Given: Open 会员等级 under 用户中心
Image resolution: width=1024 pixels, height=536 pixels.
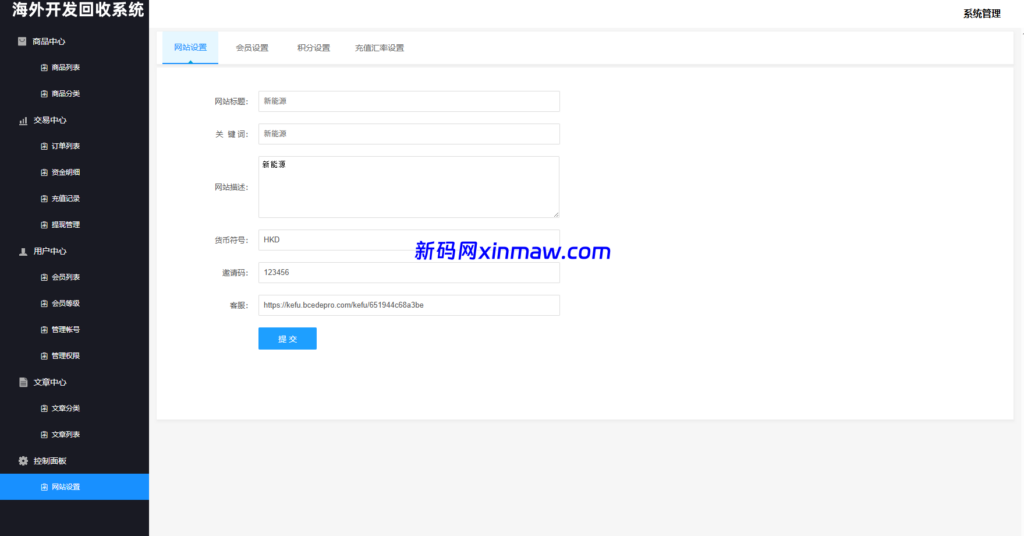Looking at the screenshot, I should [x=66, y=304].
